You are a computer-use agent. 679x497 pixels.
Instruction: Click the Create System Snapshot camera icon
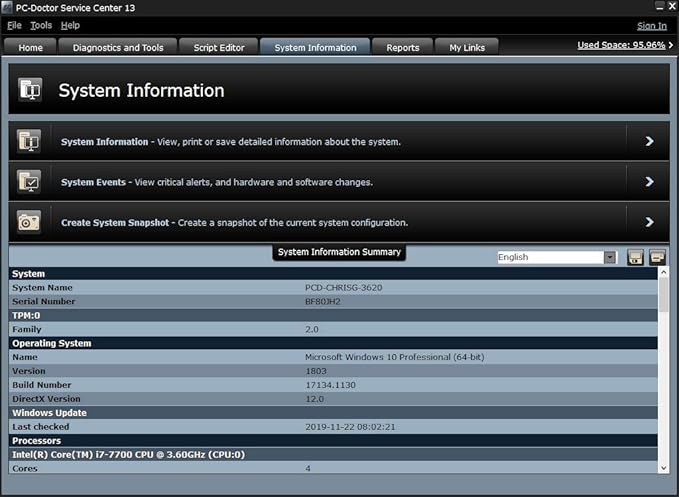pyautogui.click(x=29, y=222)
